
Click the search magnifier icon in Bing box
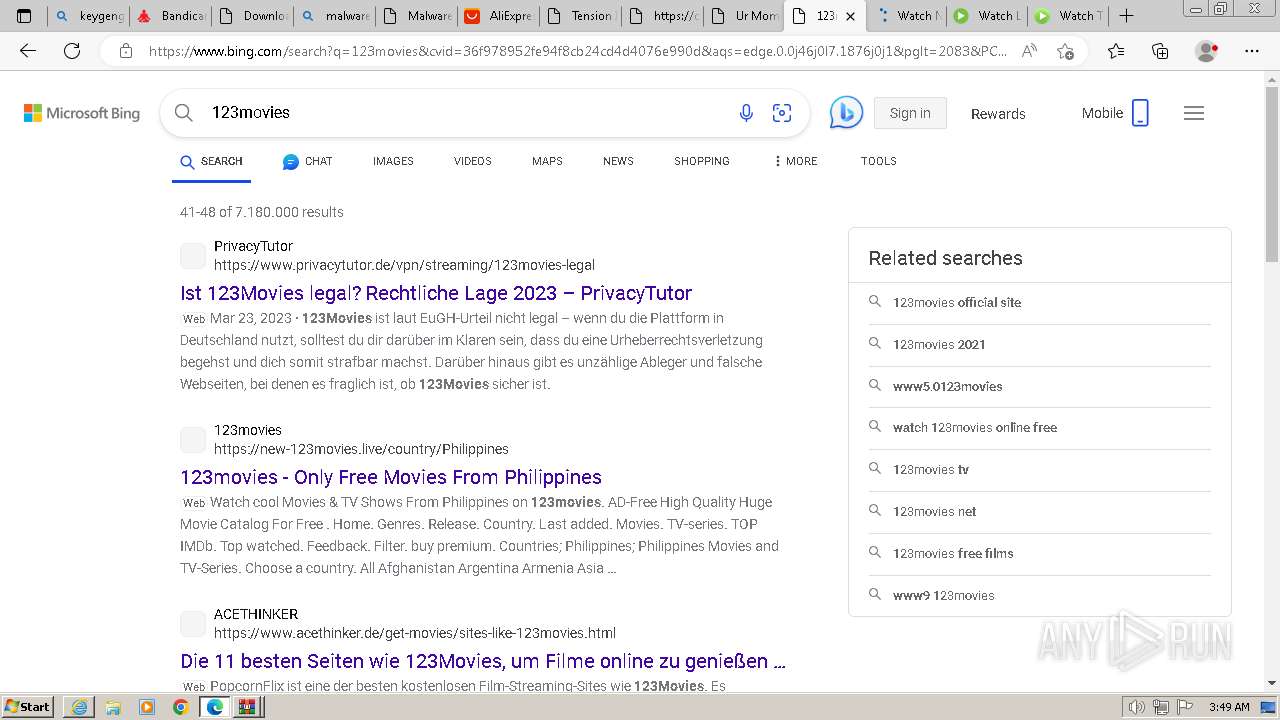pos(184,113)
